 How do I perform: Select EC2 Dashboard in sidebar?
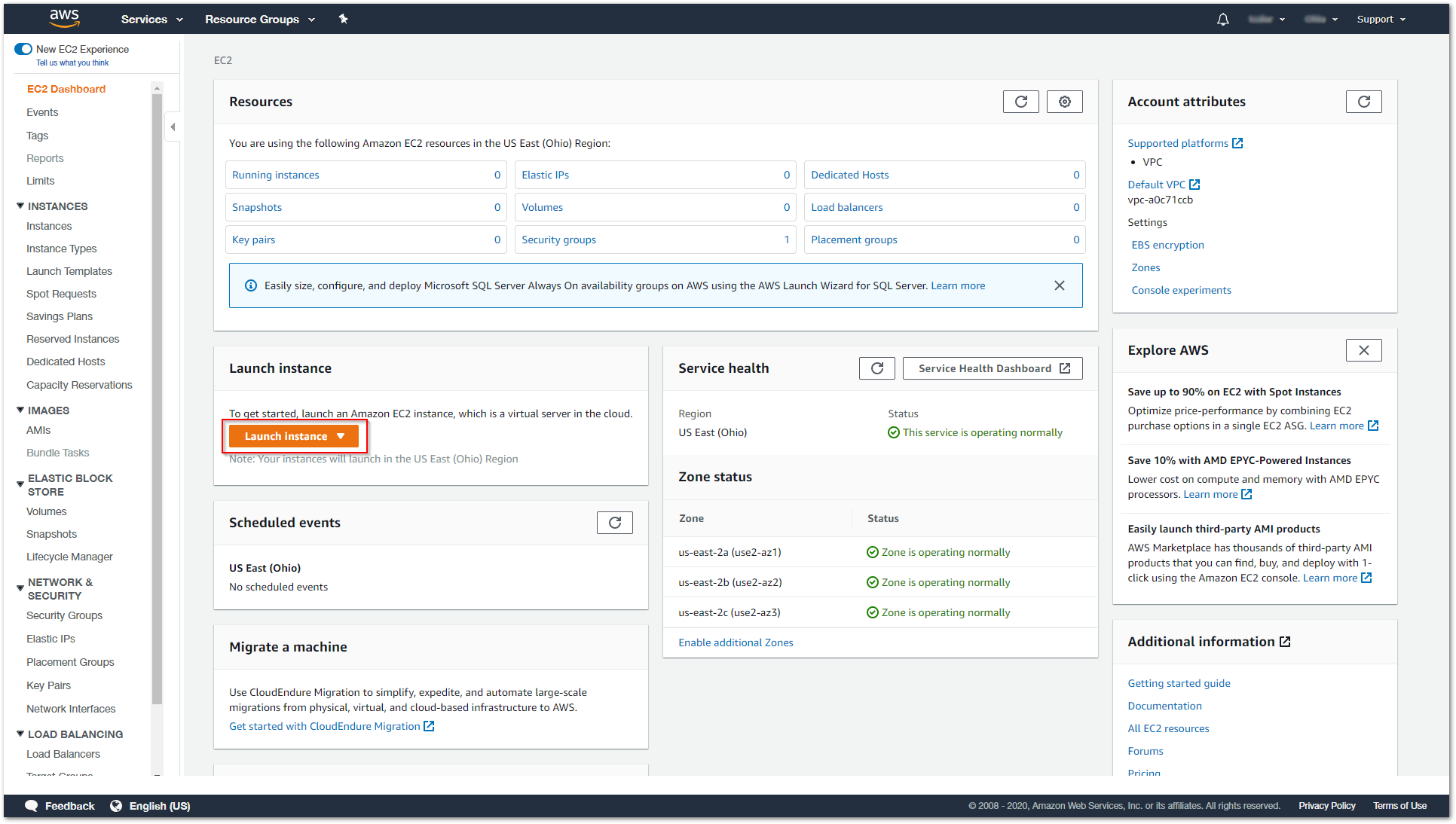pyautogui.click(x=66, y=89)
